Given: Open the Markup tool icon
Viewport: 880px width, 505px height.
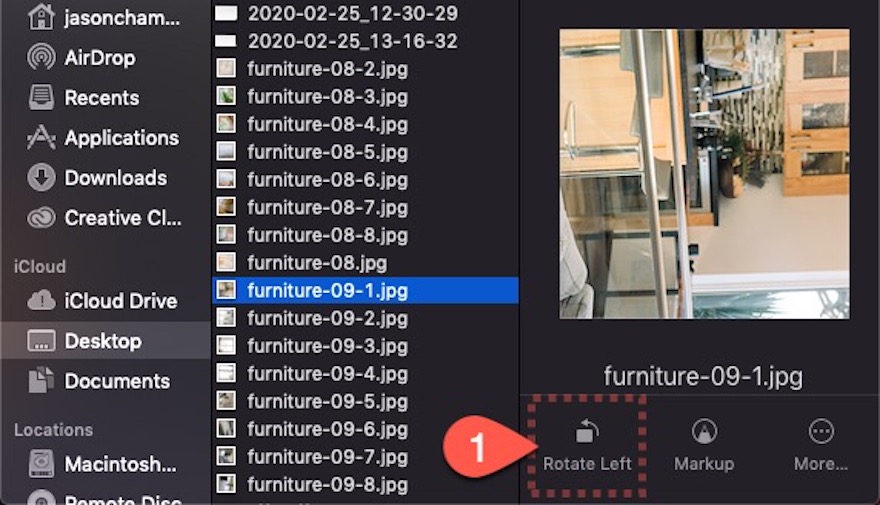Looking at the screenshot, I should point(704,431).
